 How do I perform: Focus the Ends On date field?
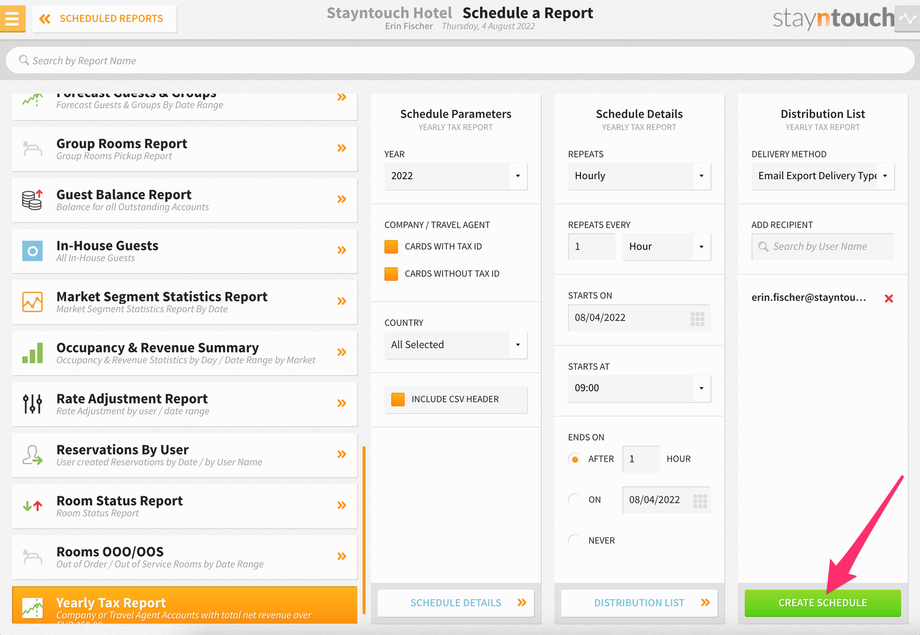[x=667, y=500]
